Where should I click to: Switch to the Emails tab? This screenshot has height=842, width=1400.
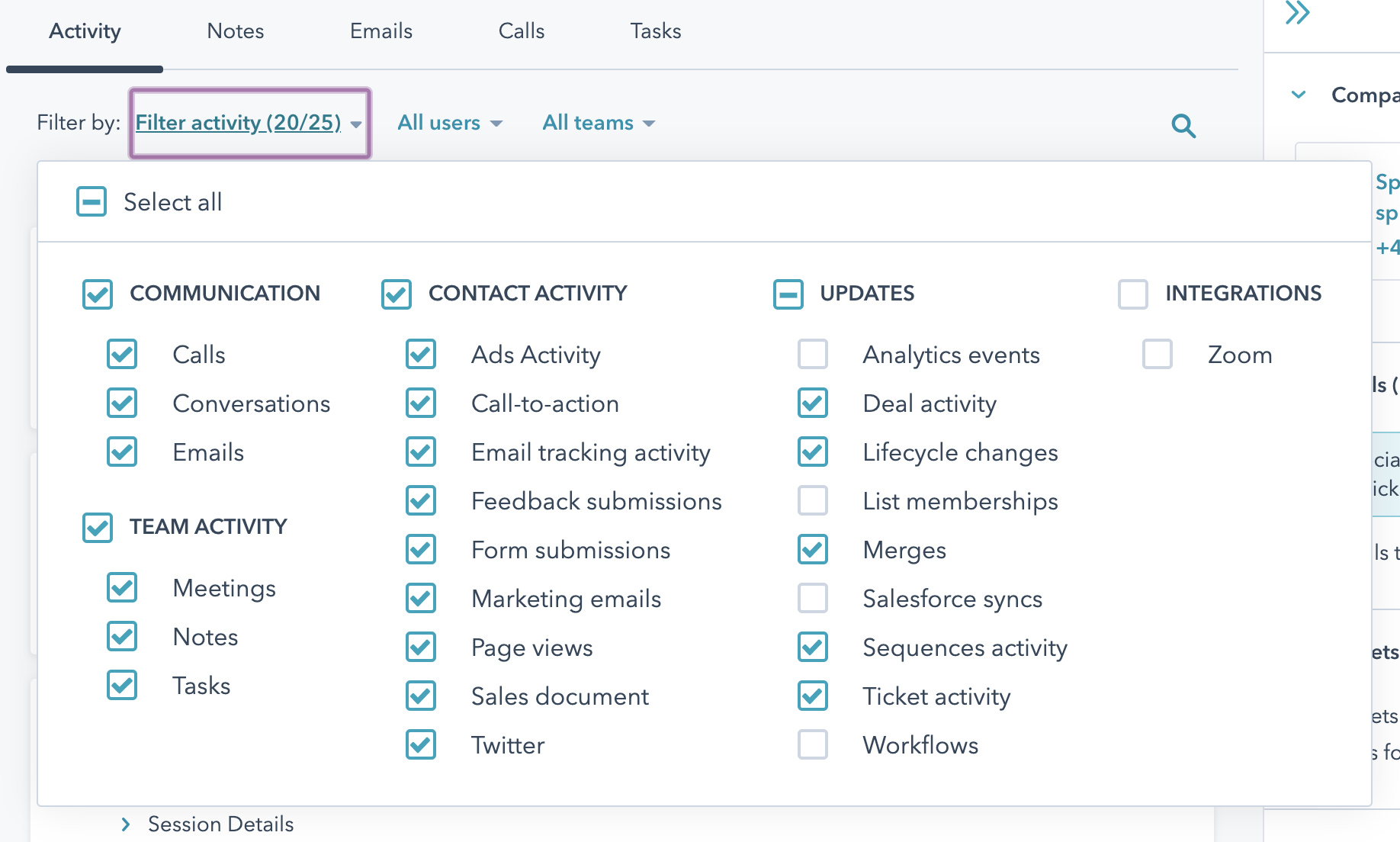381,31
